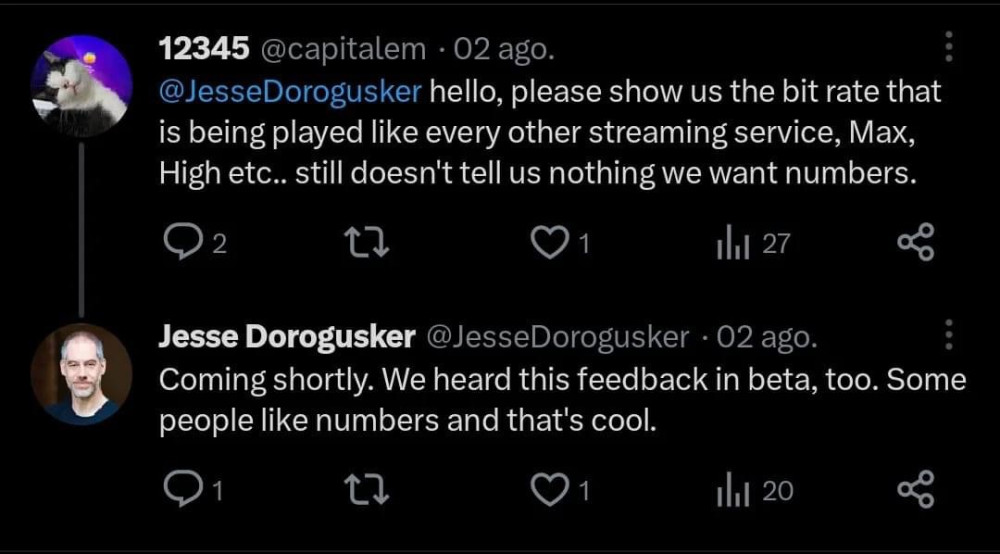Share Jesse Dorogusker's reply
This screenshot has height=554, width=1000.
click(915, 490)
